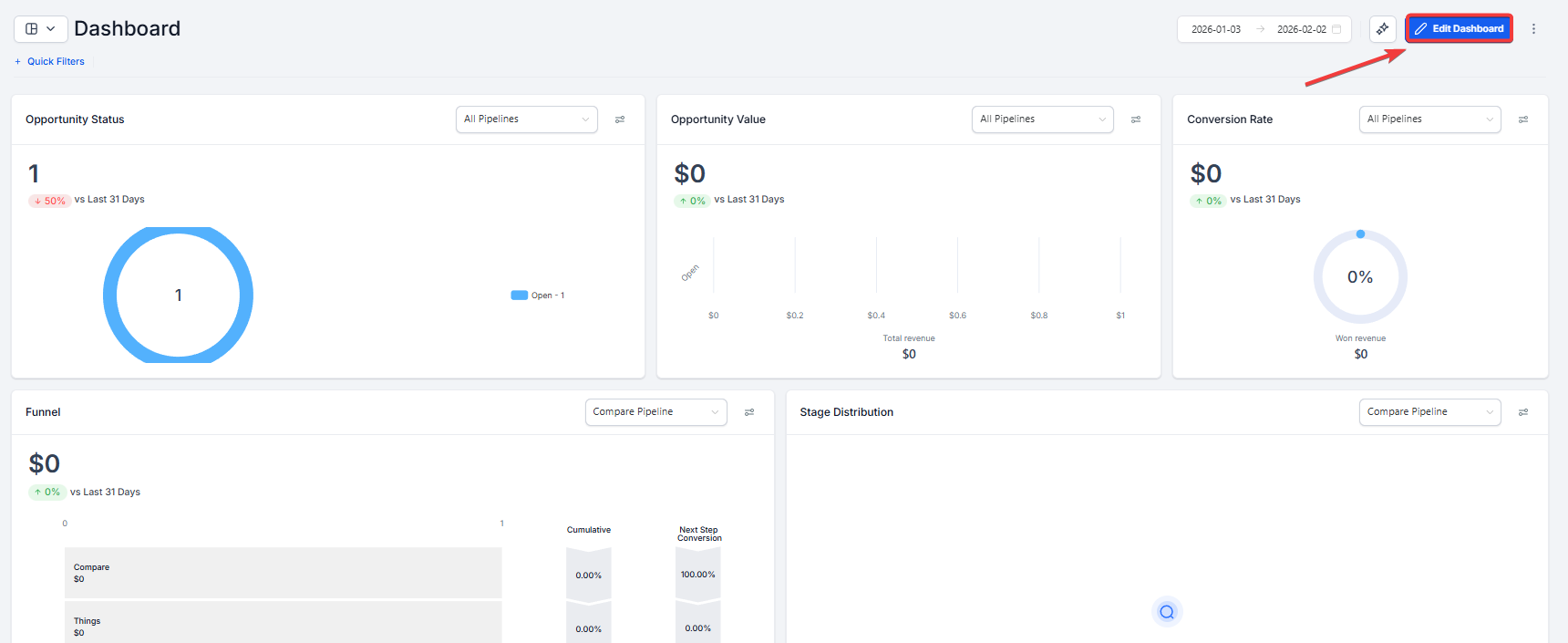Click the blue donut chart ring
Viewport: 1568px width, 643px height.
click(109, 296)
